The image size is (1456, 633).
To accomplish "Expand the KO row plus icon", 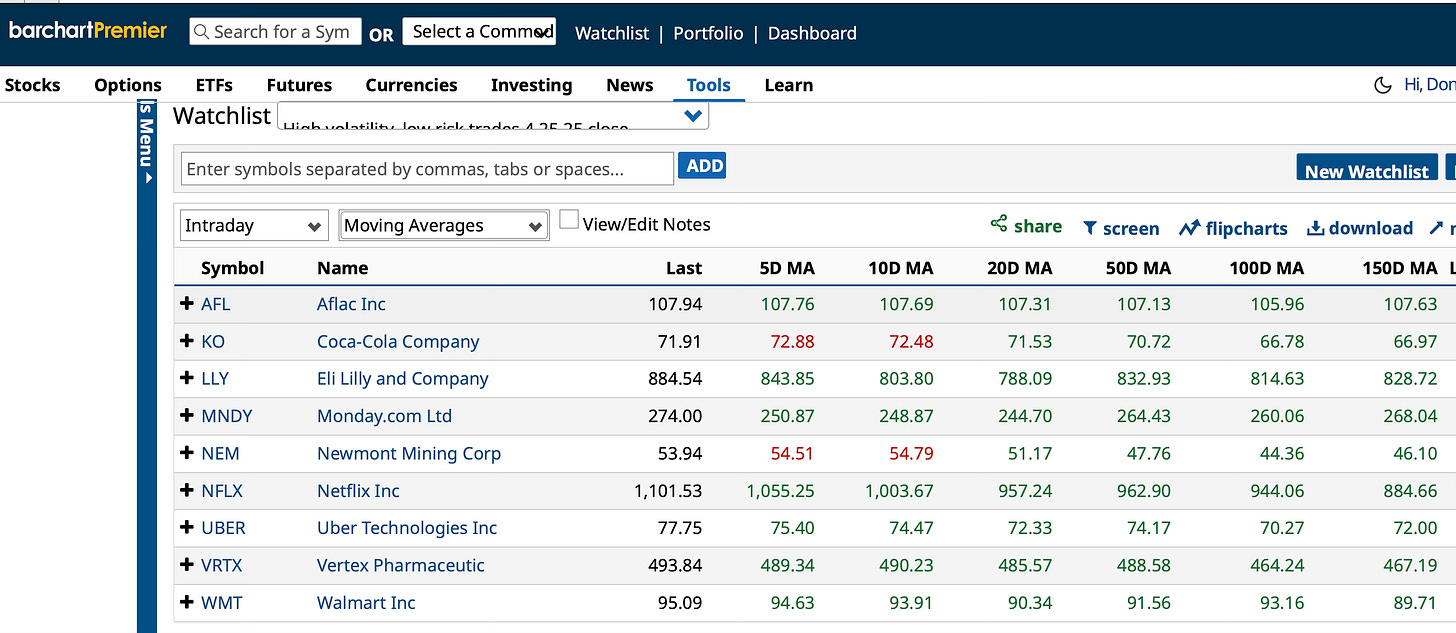I will click(186, 341).
